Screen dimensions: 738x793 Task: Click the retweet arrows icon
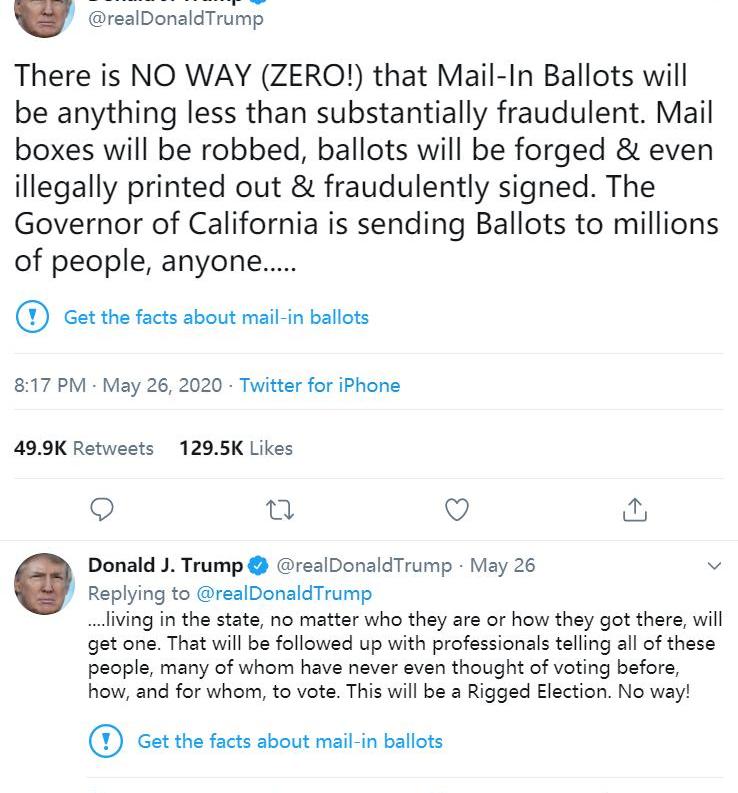(280, 510)
